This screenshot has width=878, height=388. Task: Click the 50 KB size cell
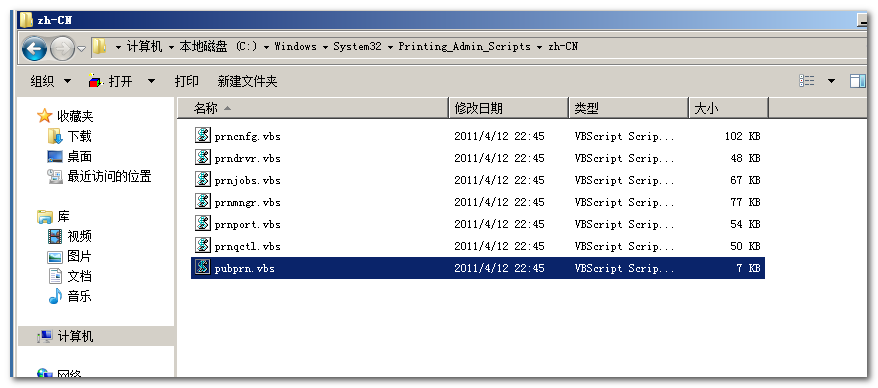point(745,246)
